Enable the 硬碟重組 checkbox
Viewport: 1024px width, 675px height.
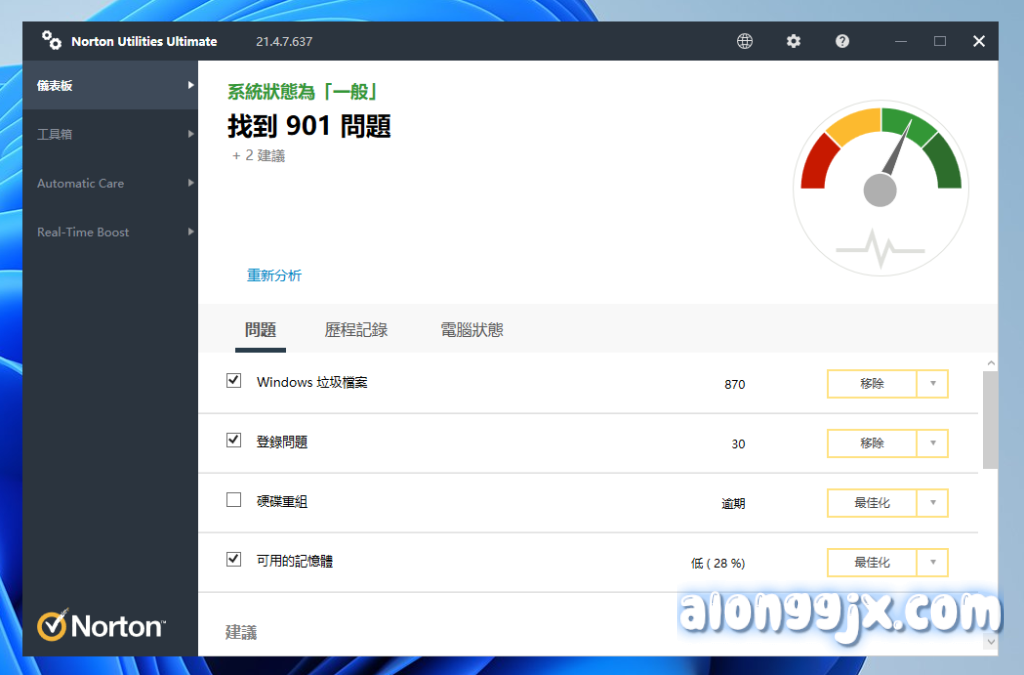tap(234, 500)
